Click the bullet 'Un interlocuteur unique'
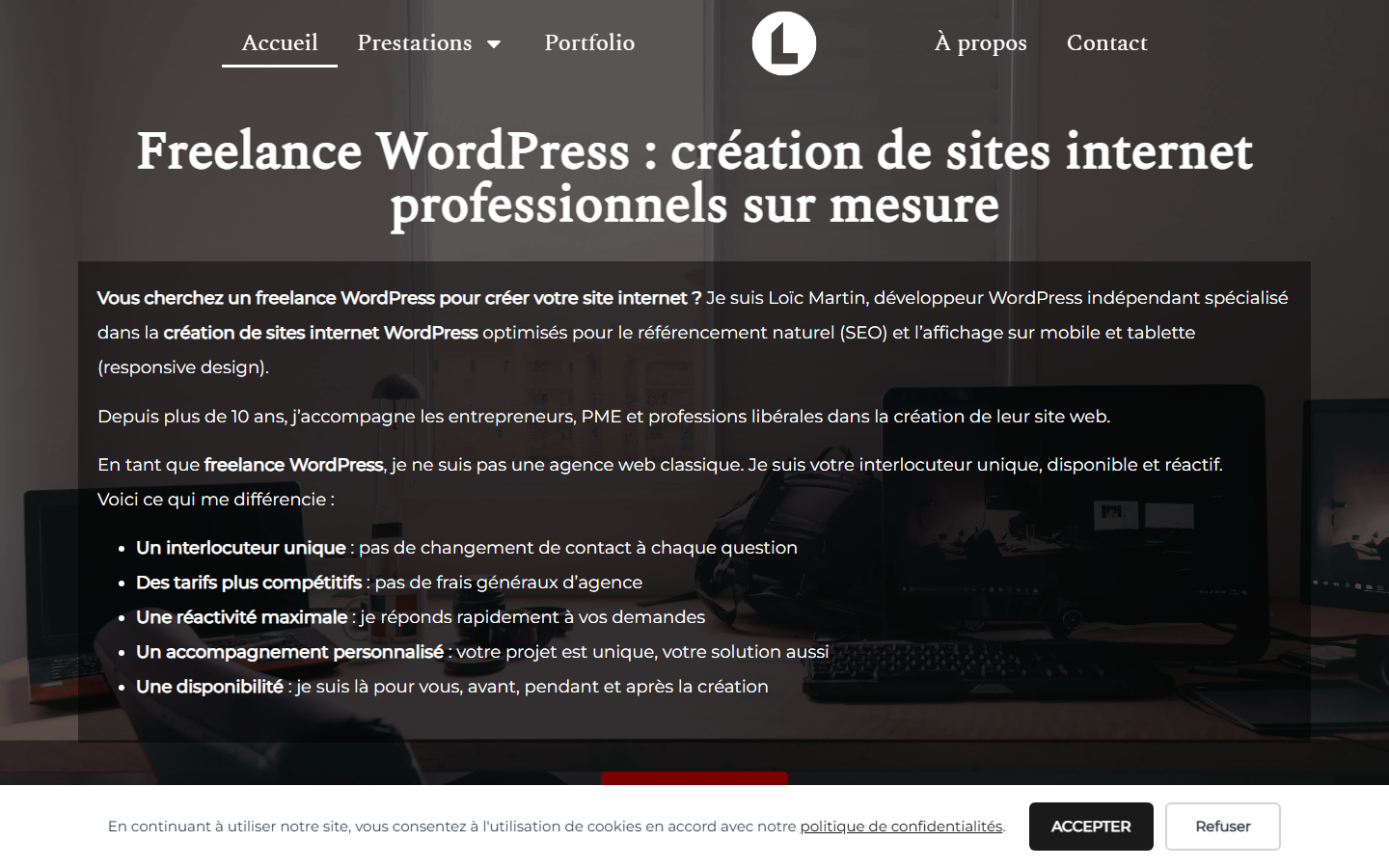The image size is (1389, 868). (241, 548)
